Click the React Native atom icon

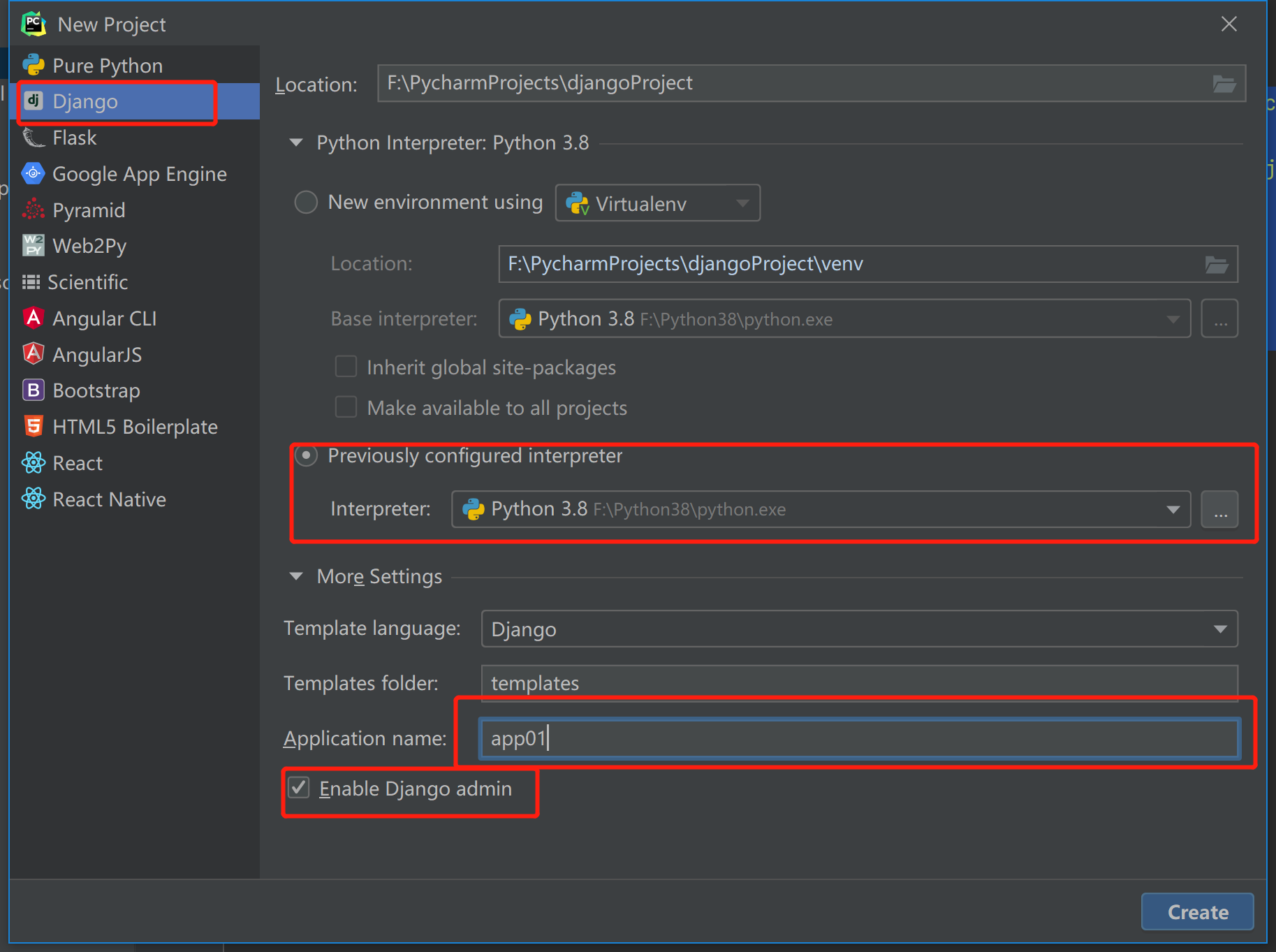33,499
